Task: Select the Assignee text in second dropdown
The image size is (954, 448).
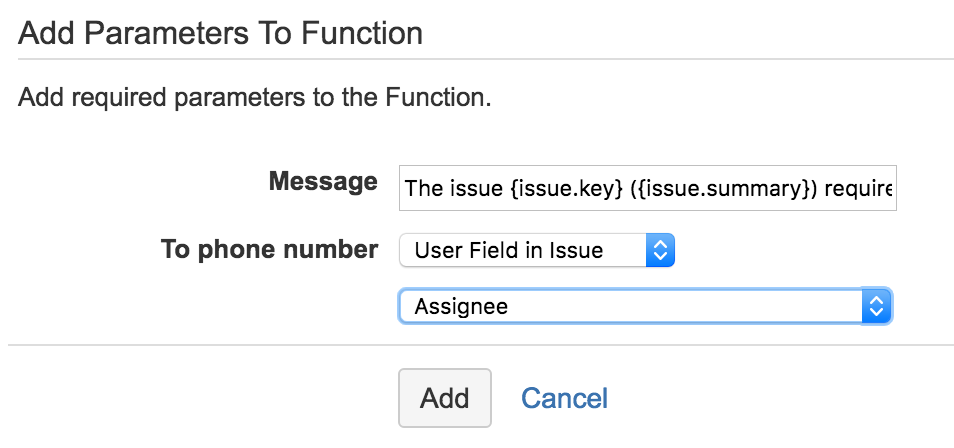Action: pyautogui.click(x=461, y=306)
